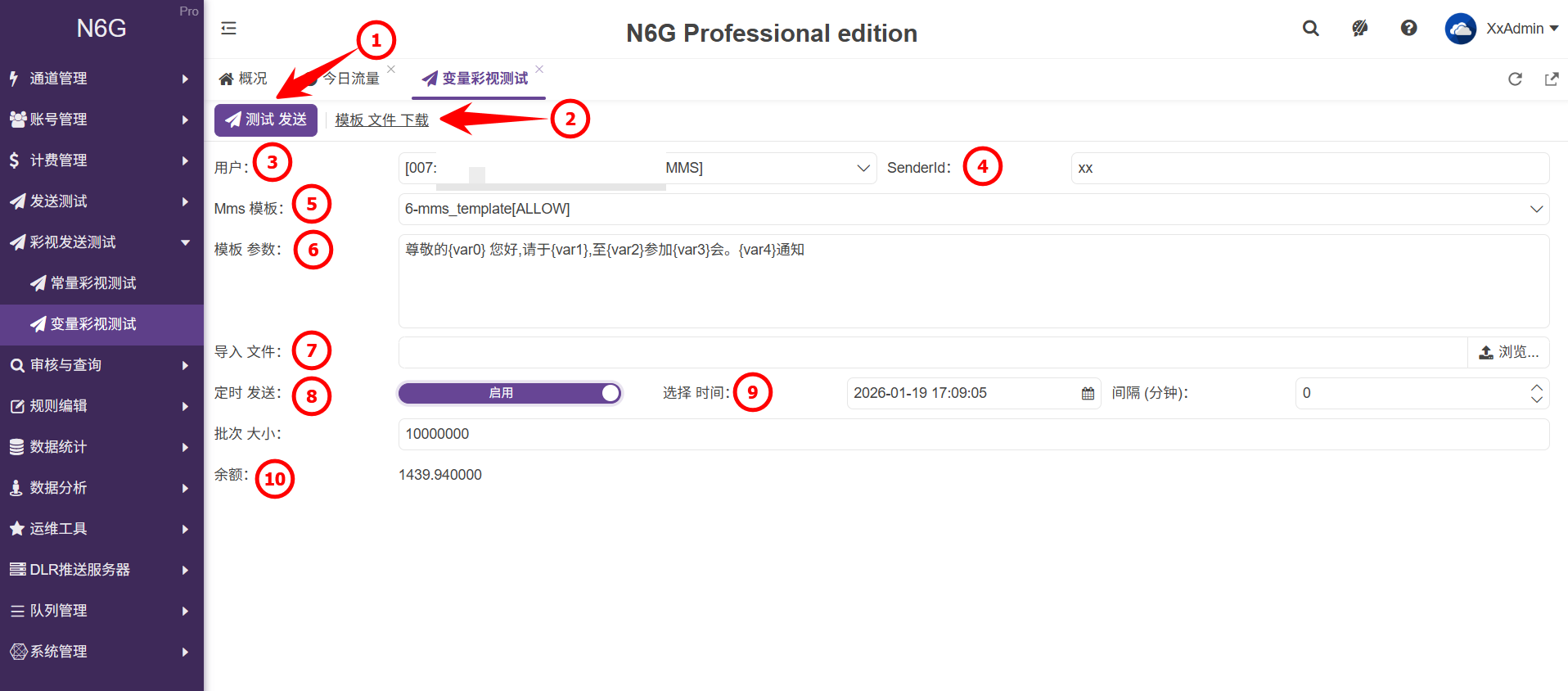The width and height of the screenshot is (1568, 691).
Task: Click the theme palette icon in header
Action: 1359,29
